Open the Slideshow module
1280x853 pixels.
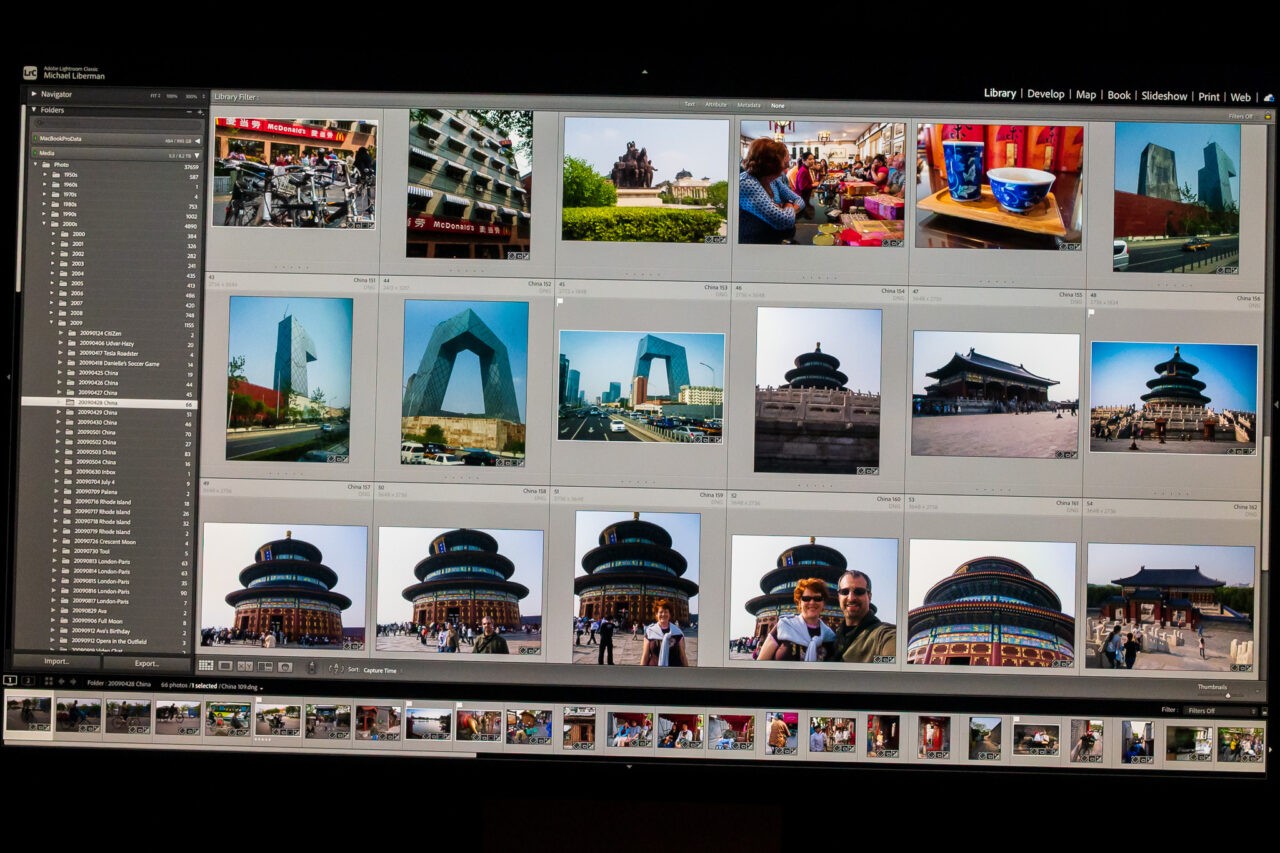point(1164,96)
